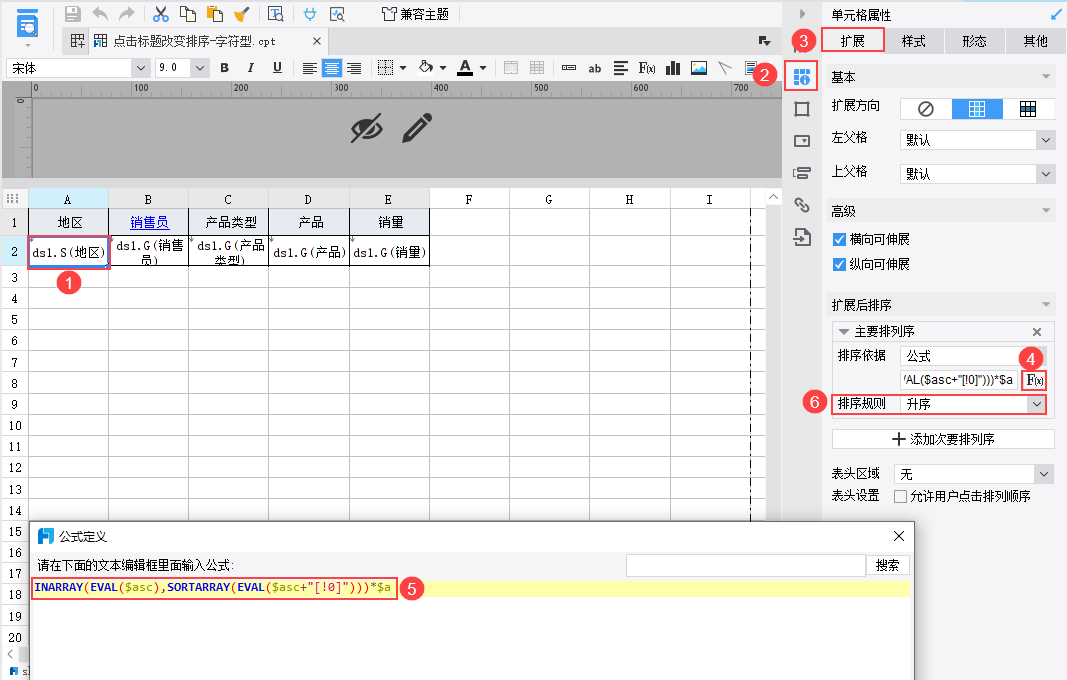The width and height of the screenshot is (1067, 680).
Task: Click the font color A icon
Action: tap(465, 67)
